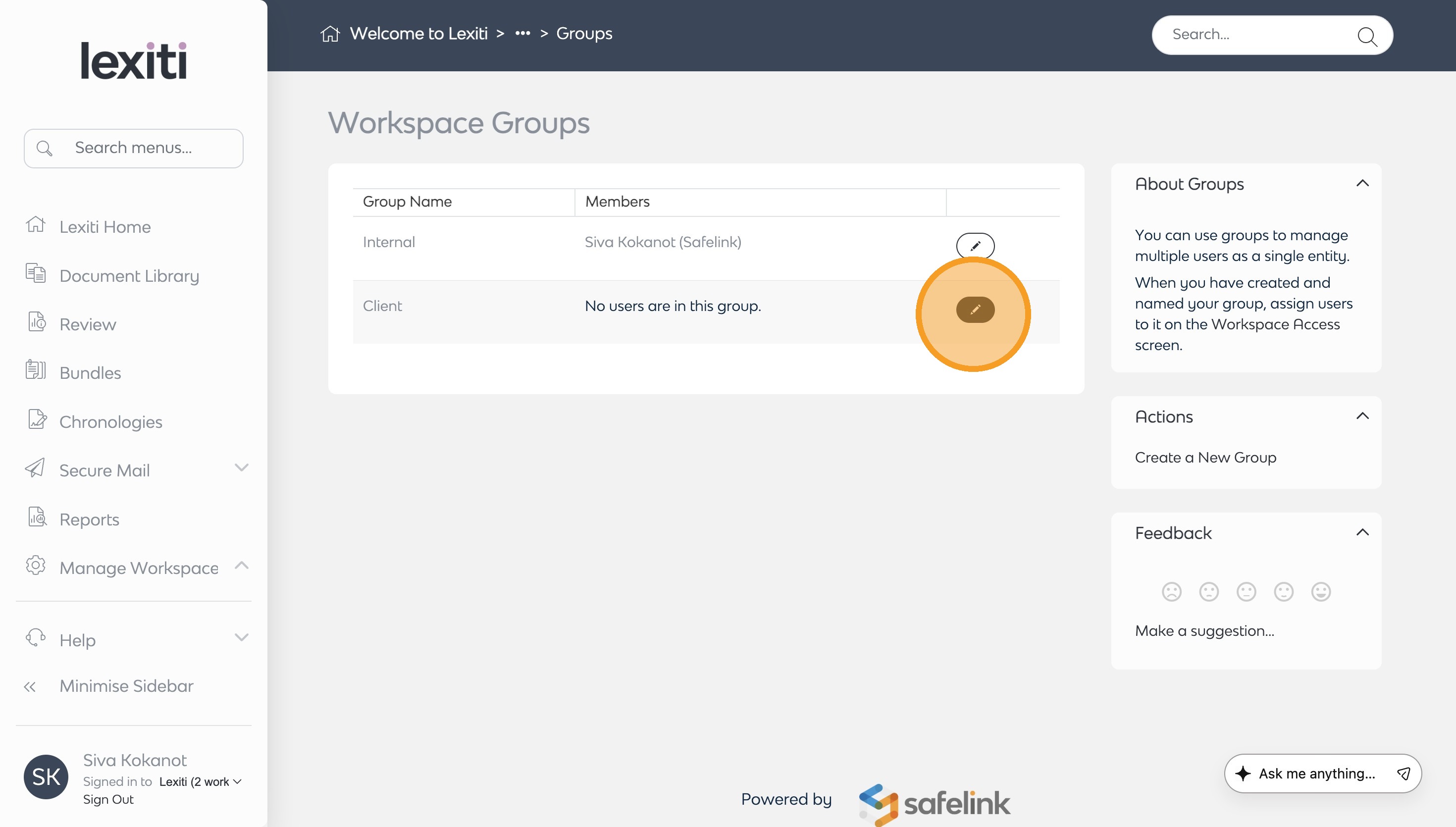Click the SK user avatar
Image resolution: width=1456 pixels, height=827 pixels.
46,776
